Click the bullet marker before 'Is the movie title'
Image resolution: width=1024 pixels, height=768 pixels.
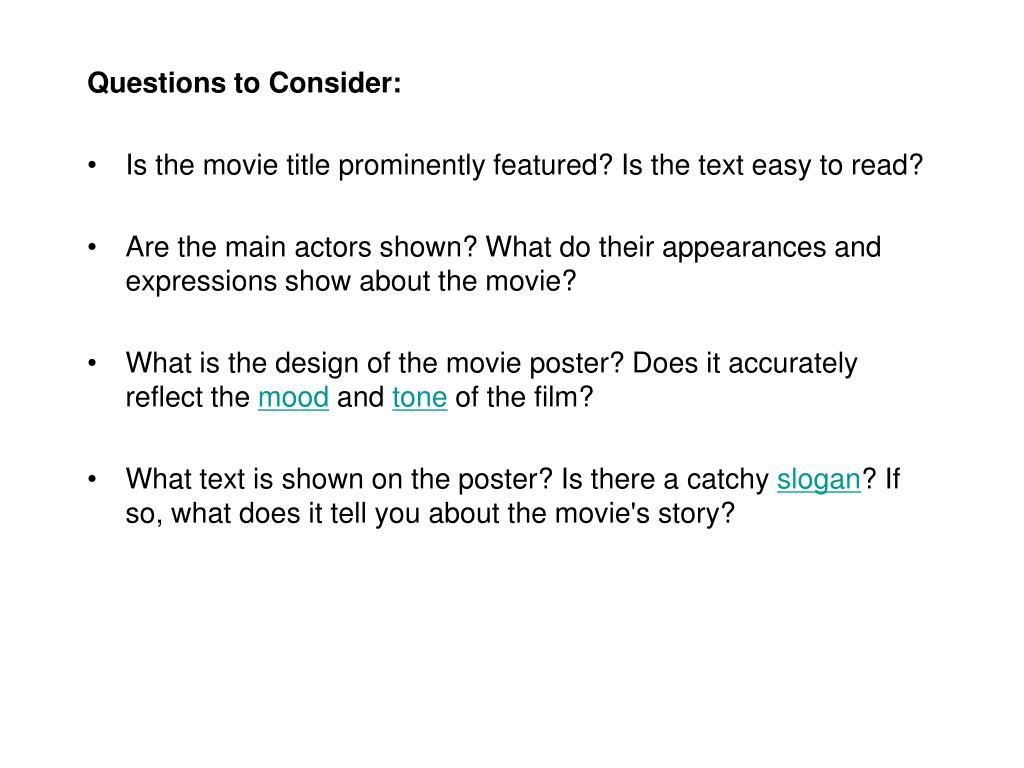click(92, 165)
